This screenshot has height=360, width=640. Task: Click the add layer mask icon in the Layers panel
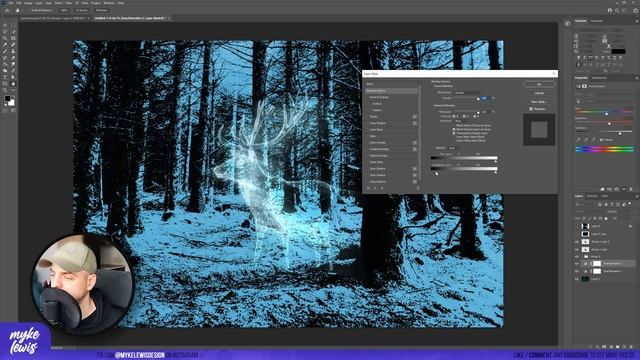click(x=604, y=347)
